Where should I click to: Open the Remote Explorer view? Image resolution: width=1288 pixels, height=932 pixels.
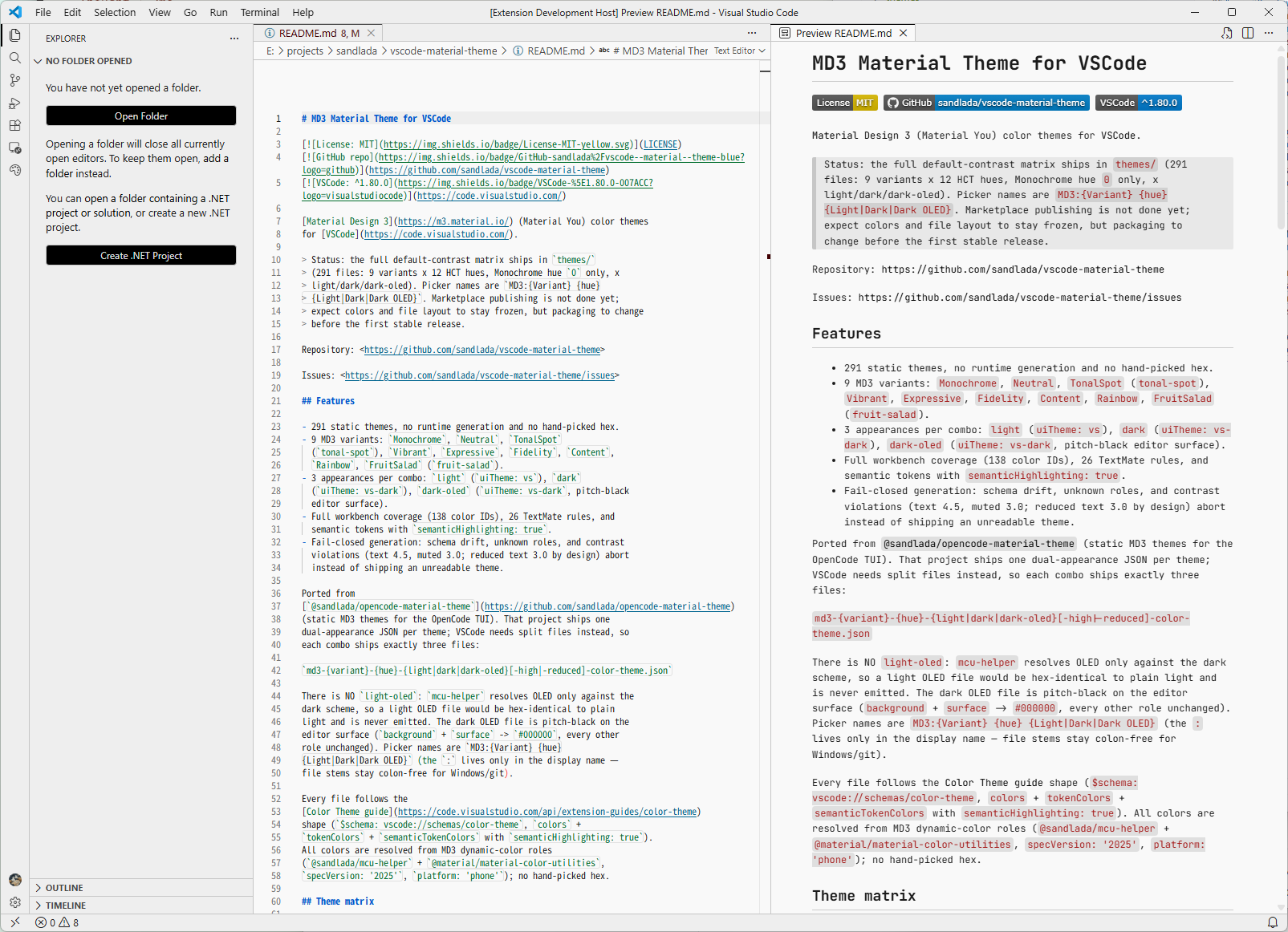14,148
